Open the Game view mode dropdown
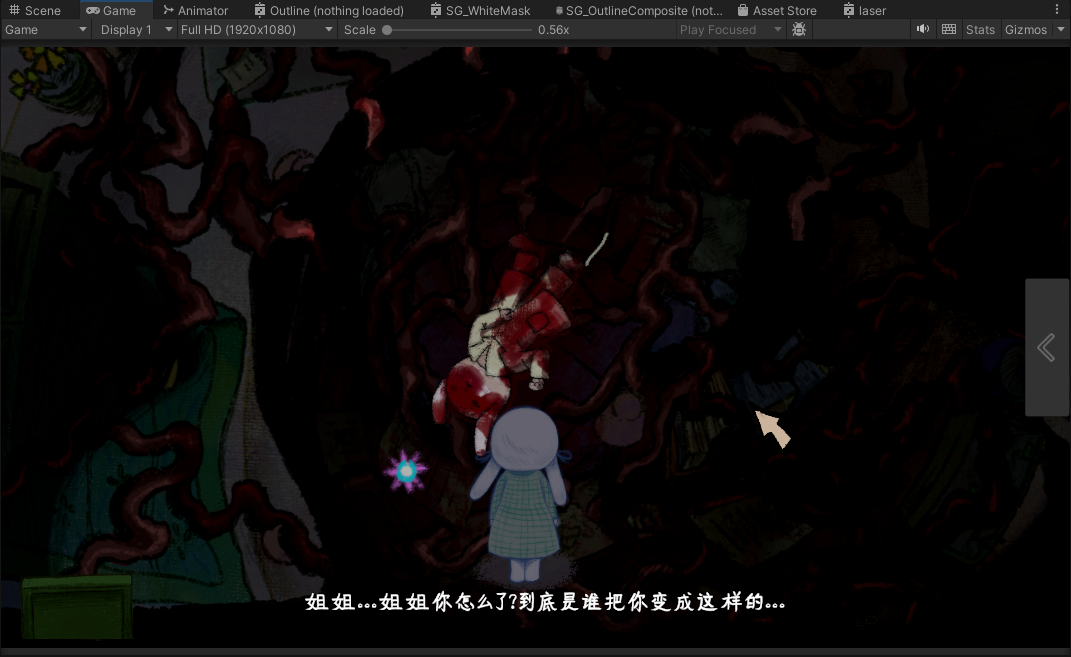Viewport: 1071px width, 657px height. [x=46, y=29]
